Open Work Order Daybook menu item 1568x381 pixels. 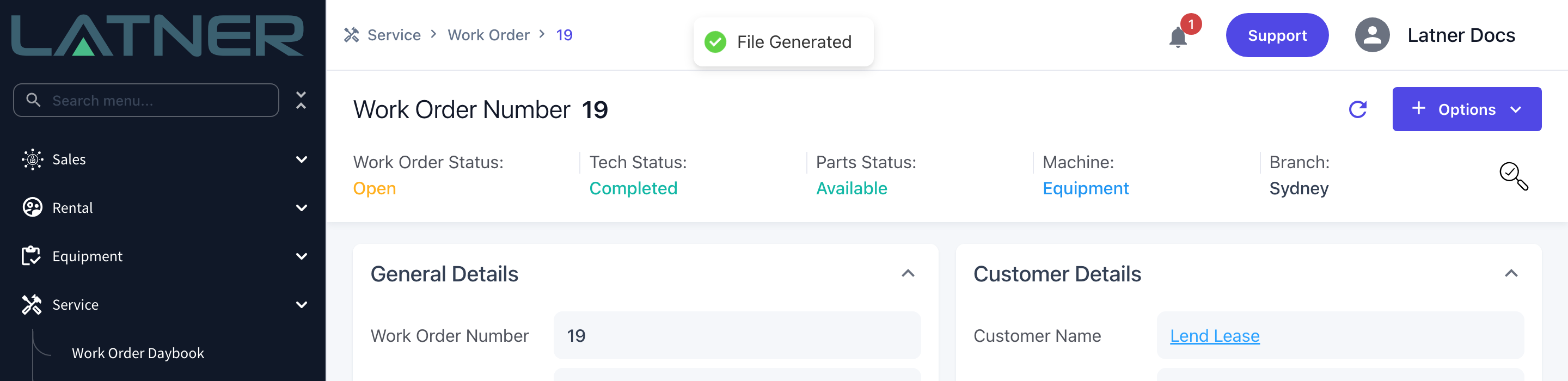(x=138, y=354)
